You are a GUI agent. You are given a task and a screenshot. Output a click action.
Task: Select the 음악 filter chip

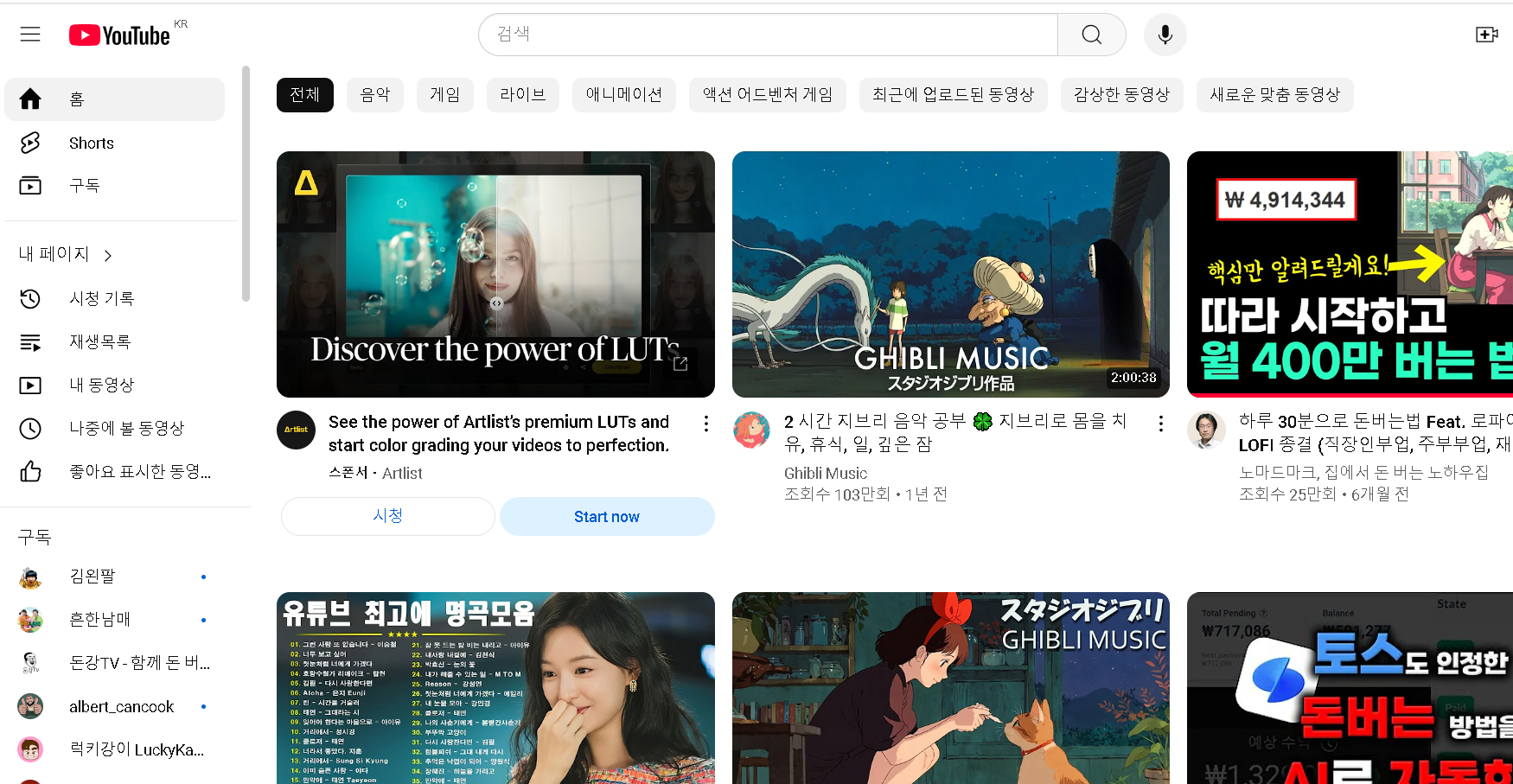(x=375, y=94)
